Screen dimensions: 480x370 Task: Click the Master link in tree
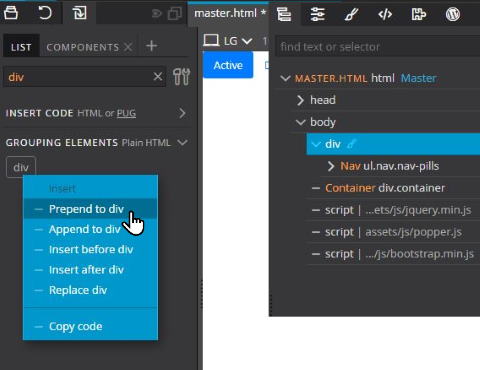click(418, 78)
